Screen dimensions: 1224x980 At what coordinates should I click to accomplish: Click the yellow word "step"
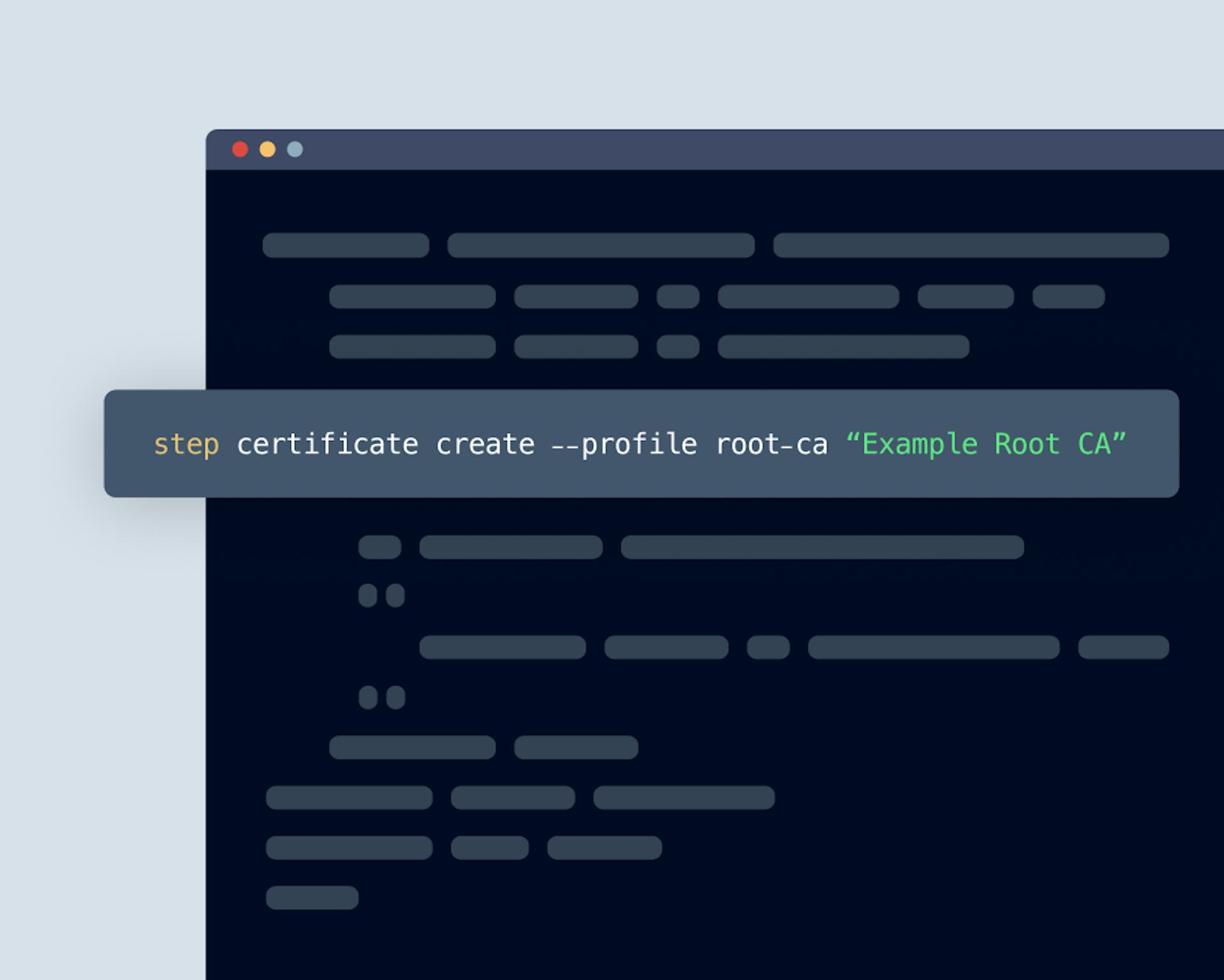tap(186, 445)
